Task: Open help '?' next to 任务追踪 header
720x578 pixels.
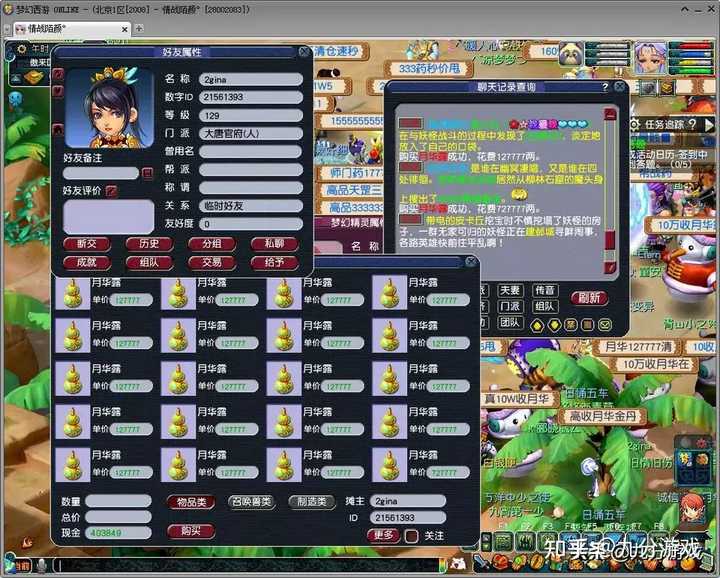Action: (x=693, y=124)
